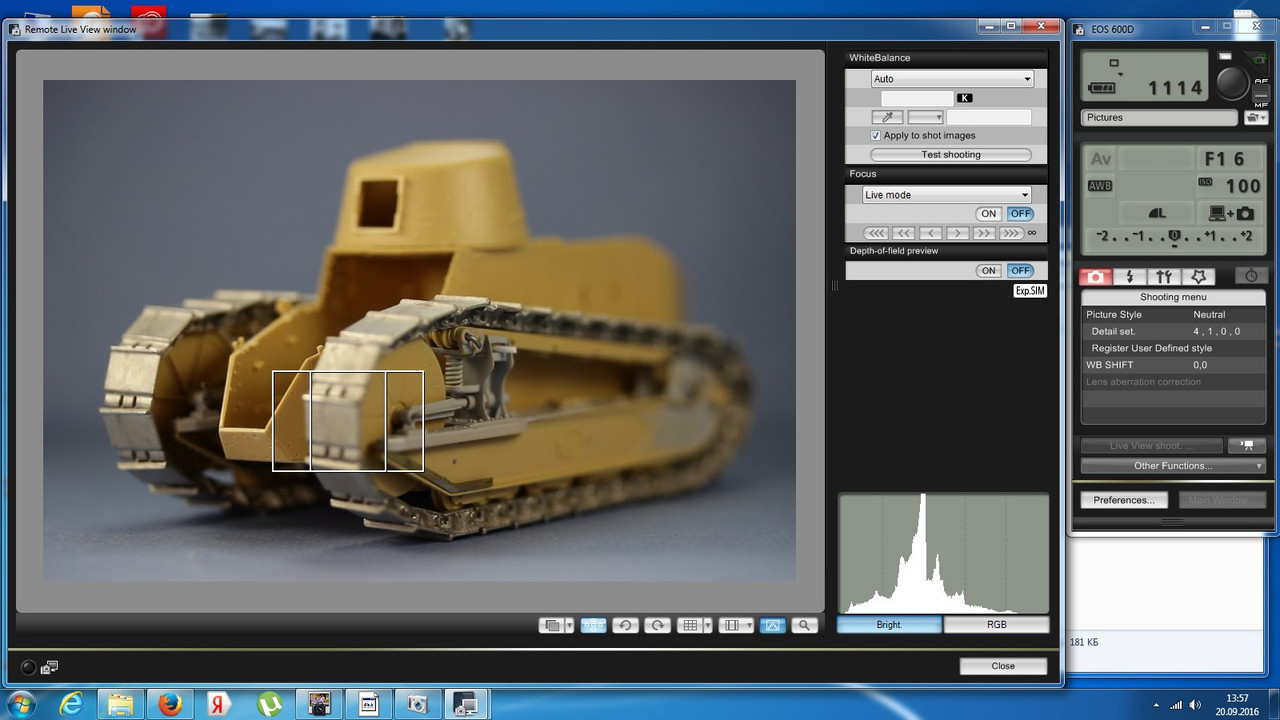
Task: Open Register User Defined style row
Action: click(1174, 349)
